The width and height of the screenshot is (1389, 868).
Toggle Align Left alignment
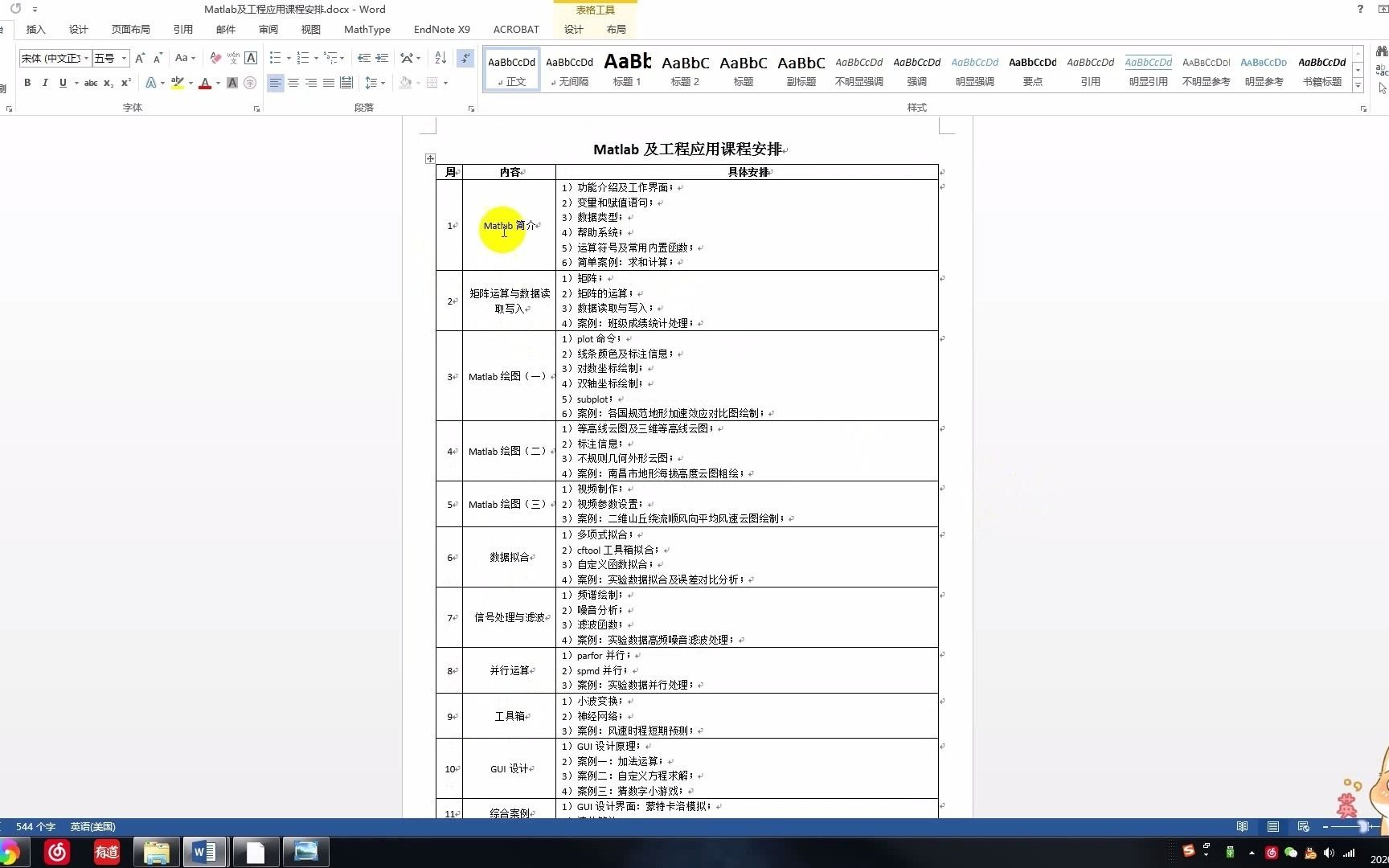[x=276, y=83]
